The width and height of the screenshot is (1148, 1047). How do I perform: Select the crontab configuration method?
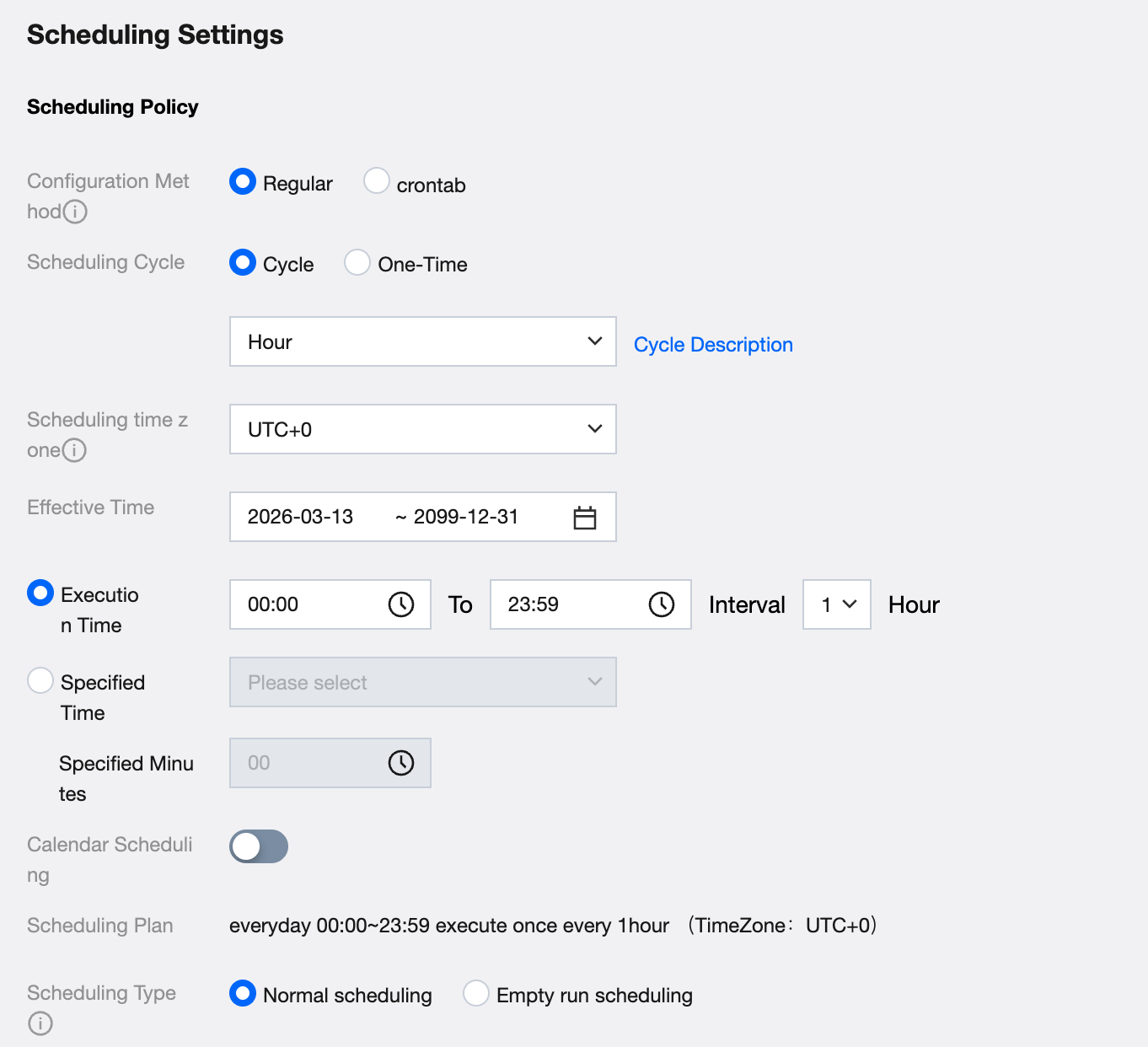point(377,181)
